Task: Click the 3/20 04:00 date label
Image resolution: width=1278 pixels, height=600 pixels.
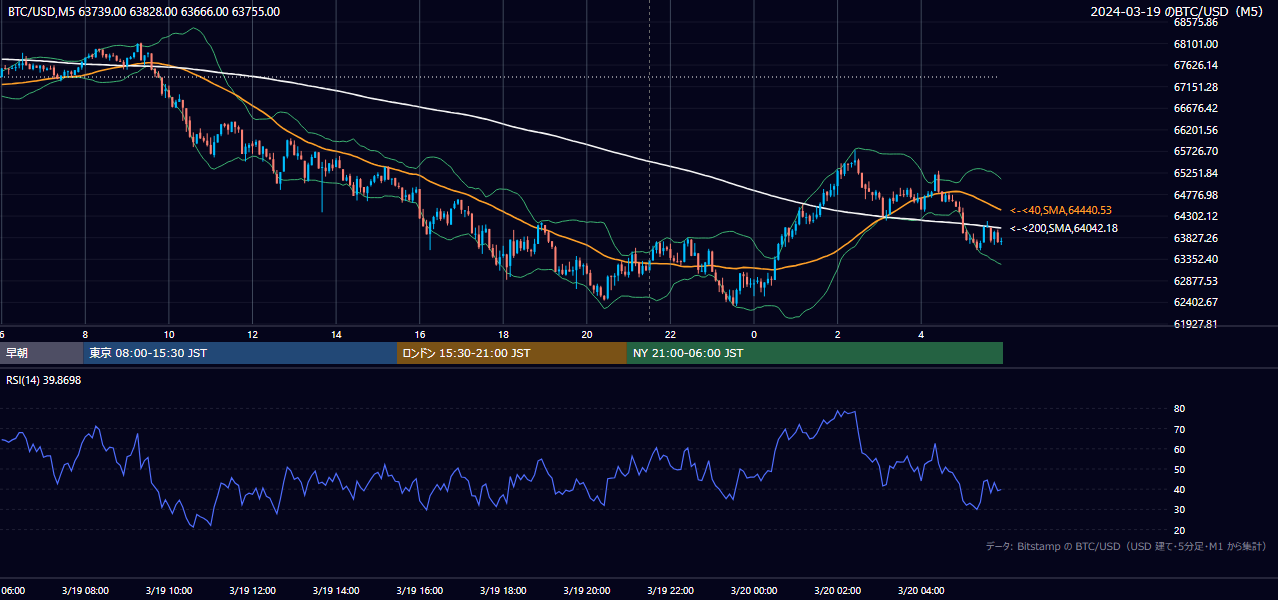Action: click(921, 590)
